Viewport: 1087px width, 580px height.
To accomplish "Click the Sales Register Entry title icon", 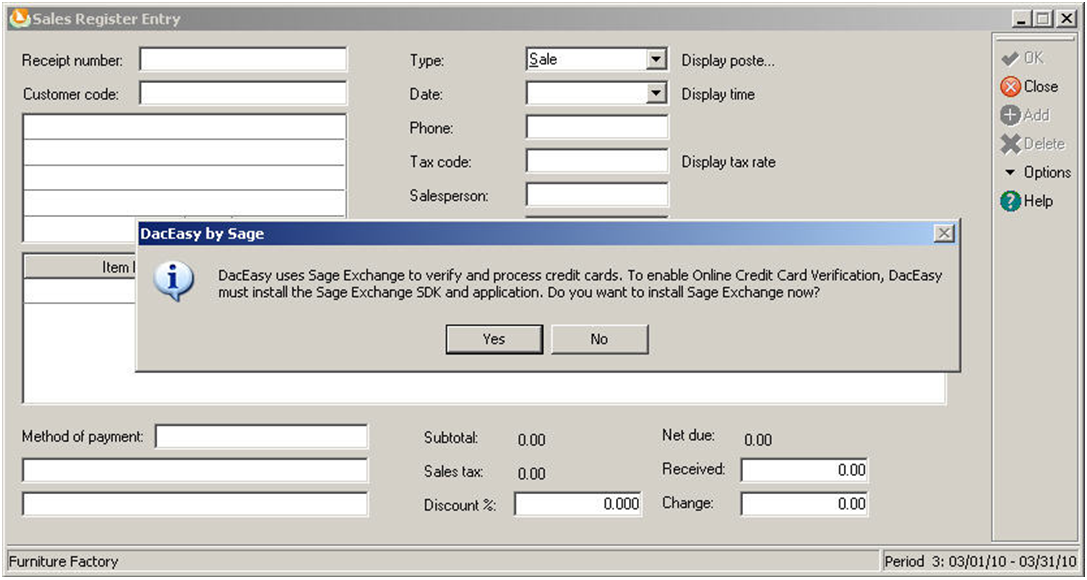I will point(19,19).
